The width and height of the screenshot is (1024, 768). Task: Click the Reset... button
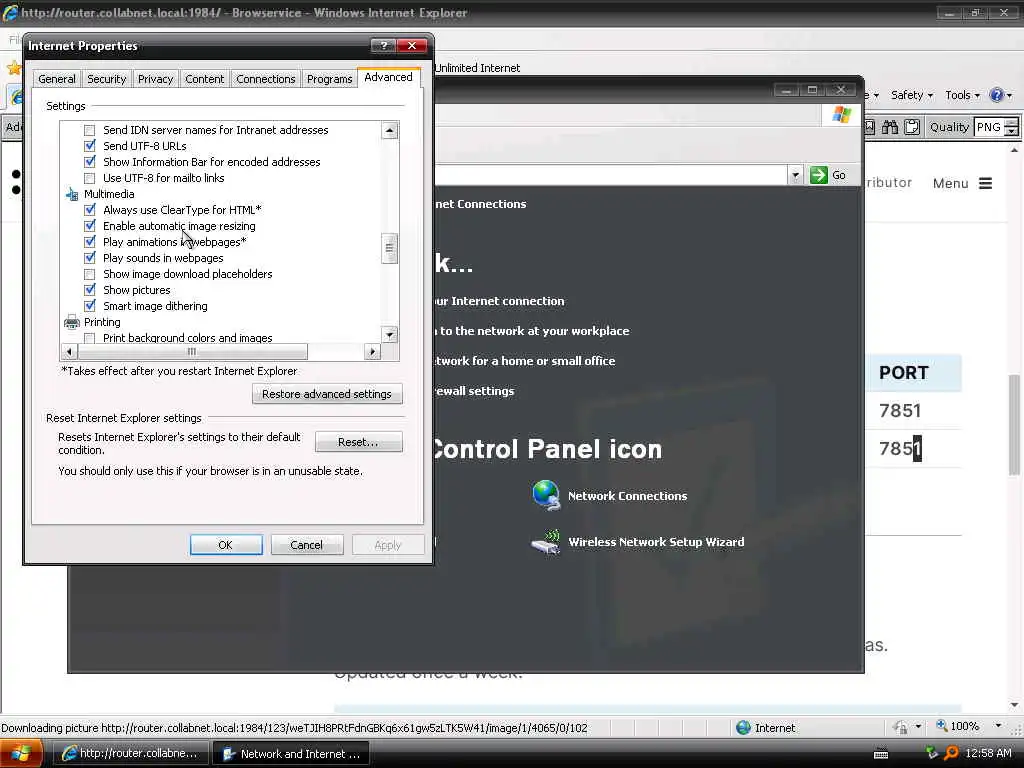(x=359, y=442)
